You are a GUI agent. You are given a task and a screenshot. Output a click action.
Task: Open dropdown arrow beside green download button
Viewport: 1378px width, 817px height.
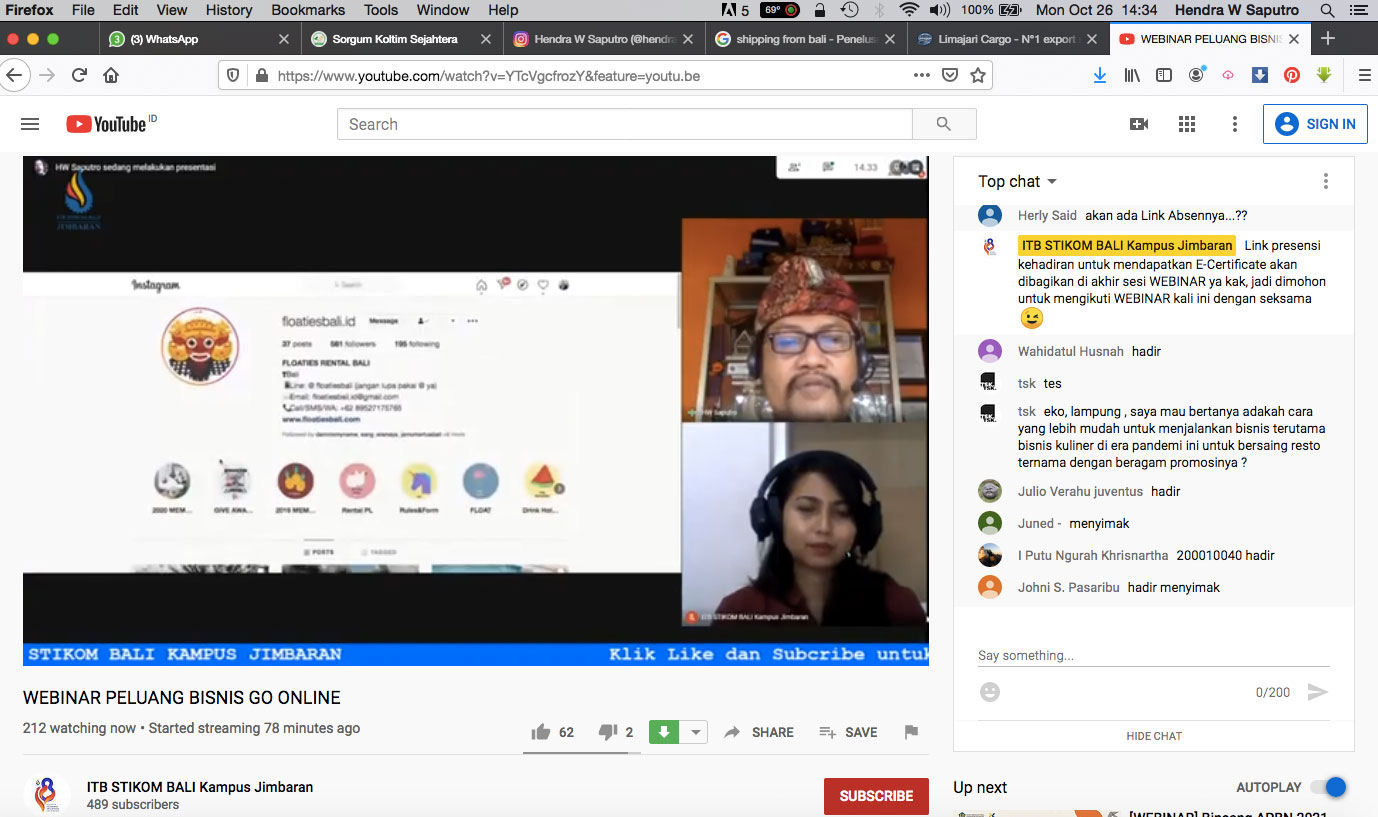coord(693,732)
